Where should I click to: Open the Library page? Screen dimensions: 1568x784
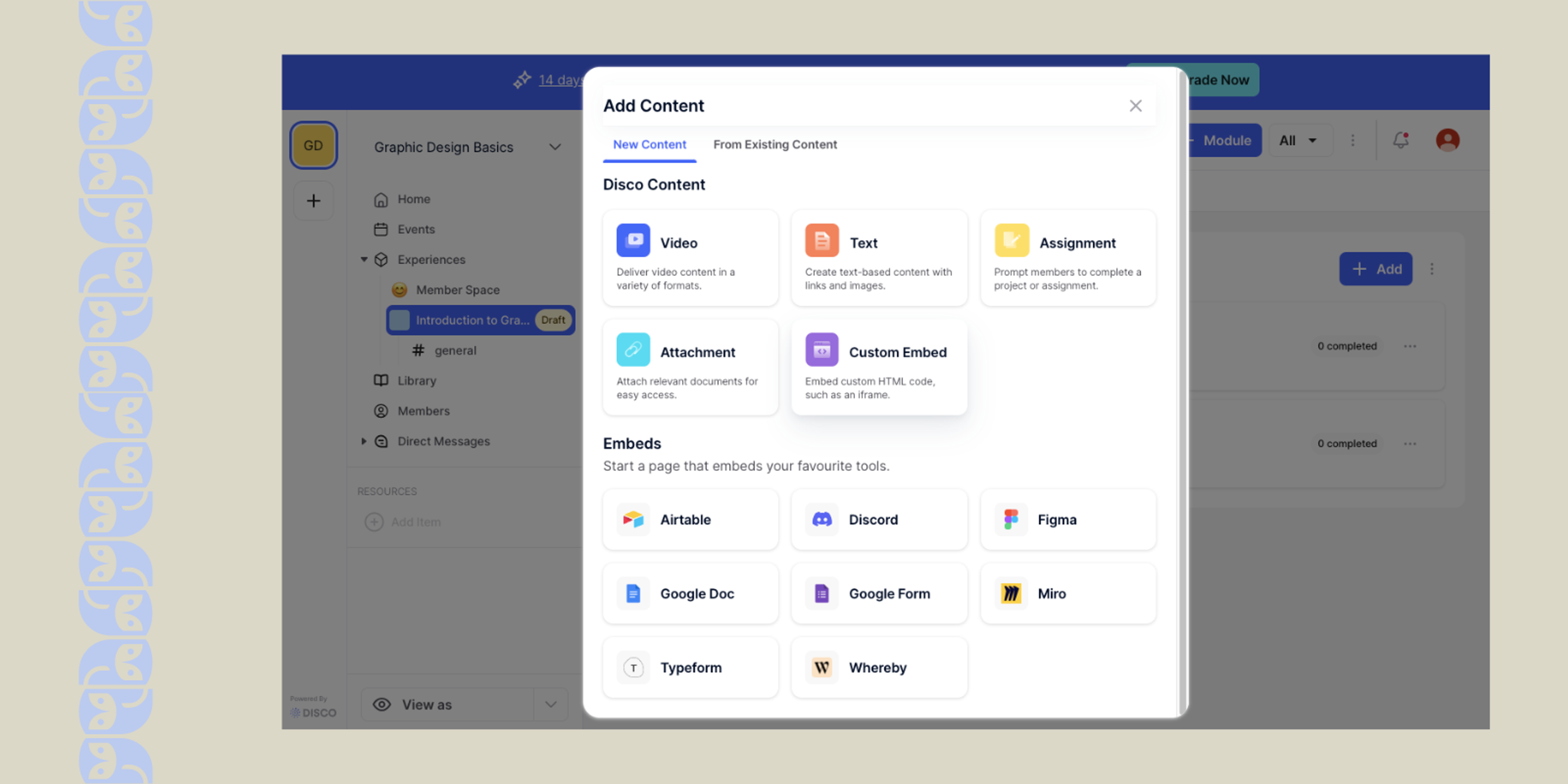click(x=405, y=381)
